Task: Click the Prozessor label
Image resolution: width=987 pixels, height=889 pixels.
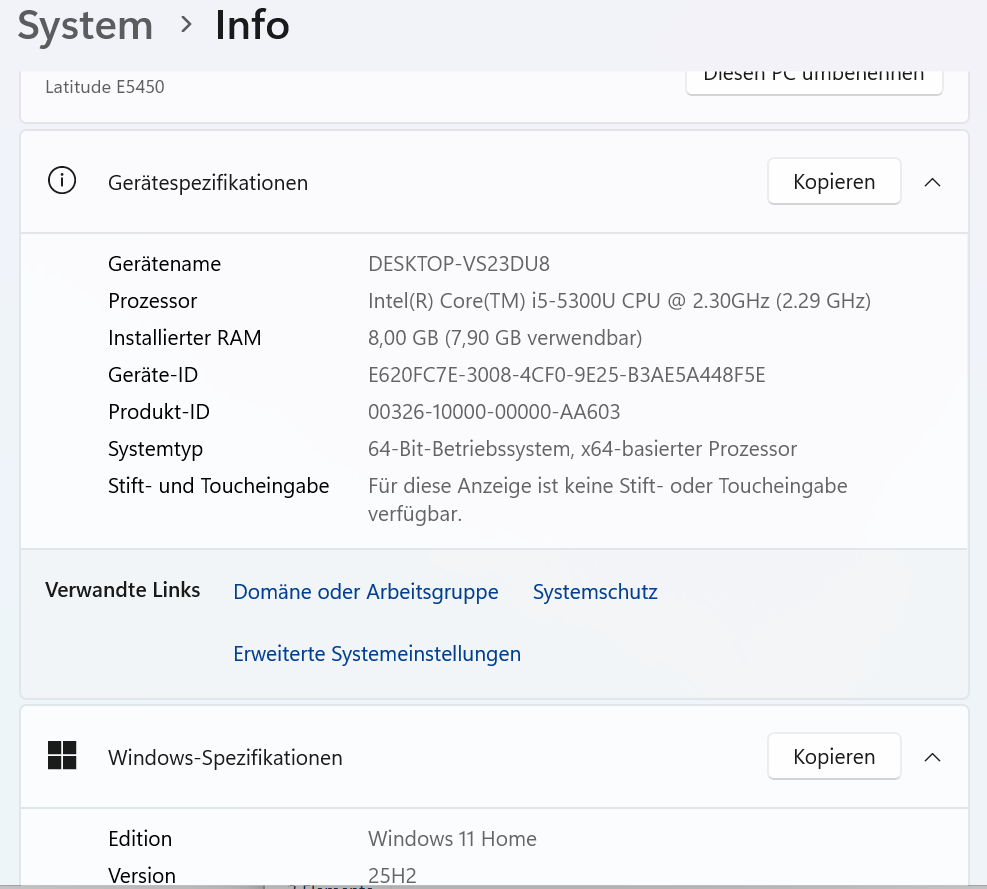Action: click(152, 301)
